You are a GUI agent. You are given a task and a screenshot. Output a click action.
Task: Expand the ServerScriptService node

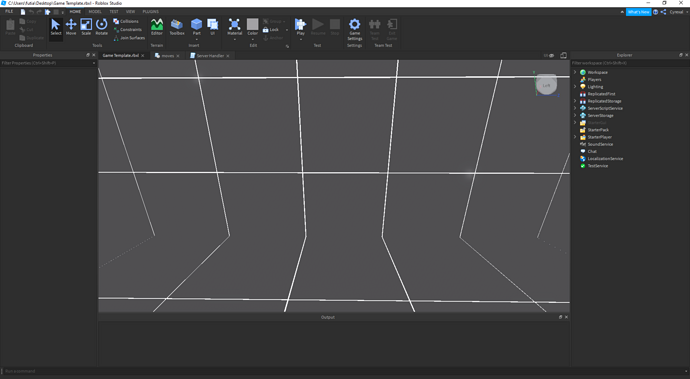pyautogui.click(x=575, y=108)
